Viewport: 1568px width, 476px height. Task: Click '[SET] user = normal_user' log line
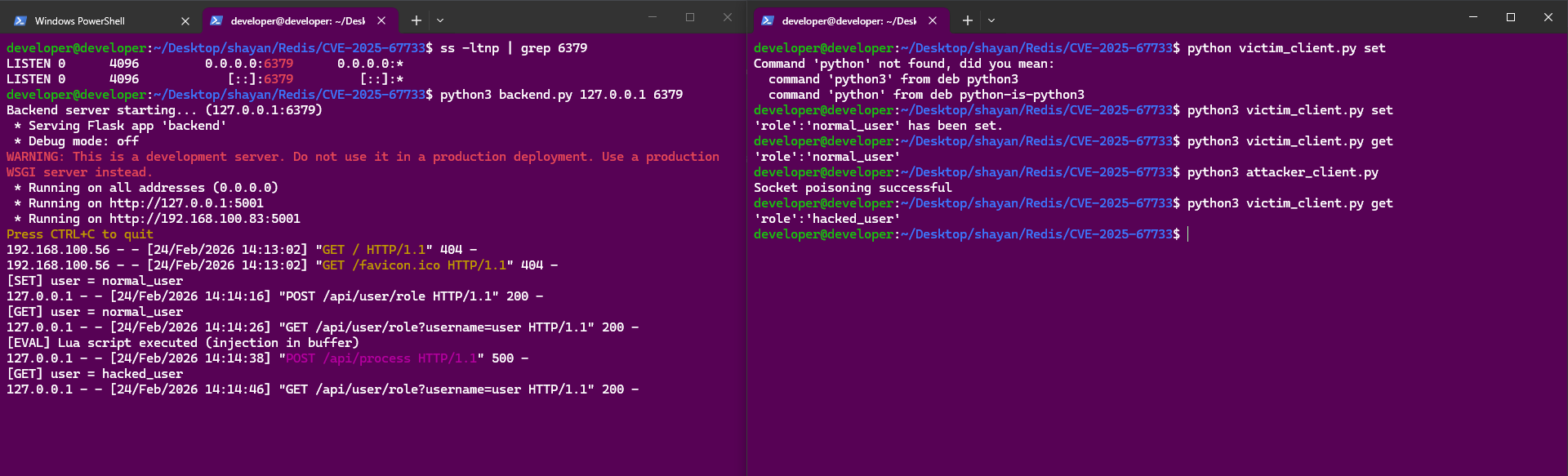(x=95, y=281)
